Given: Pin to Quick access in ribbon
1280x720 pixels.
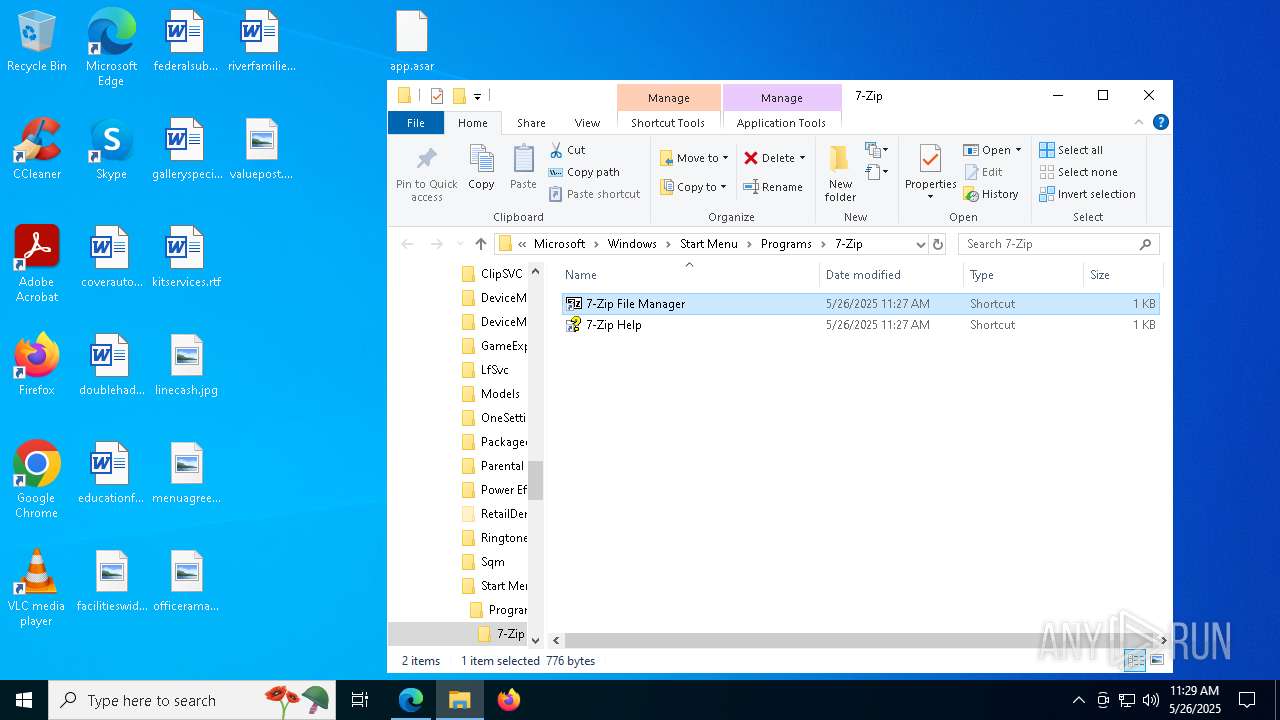Looking at the screenshot, I should 426,174.
